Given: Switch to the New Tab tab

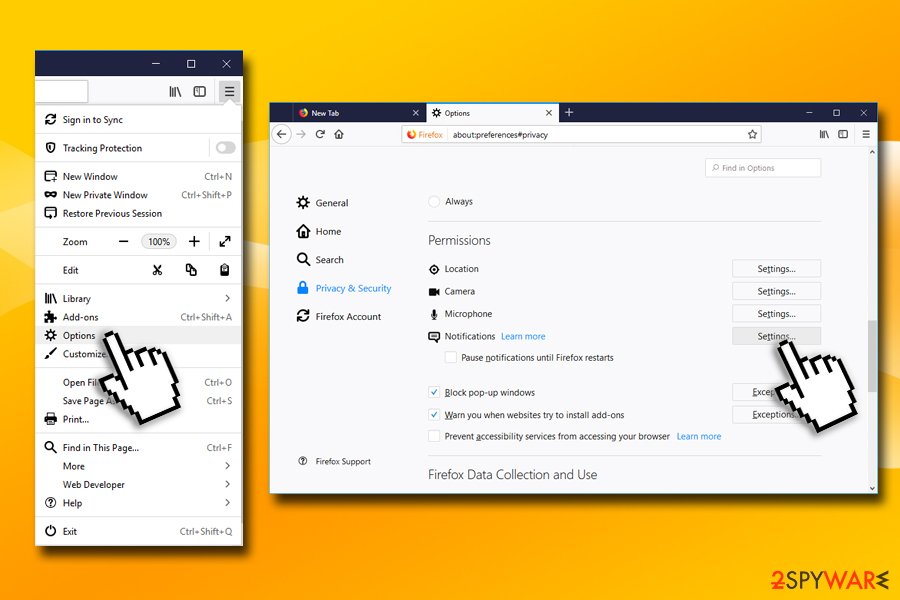Looking at the screenshot, I should pos(359,113).
